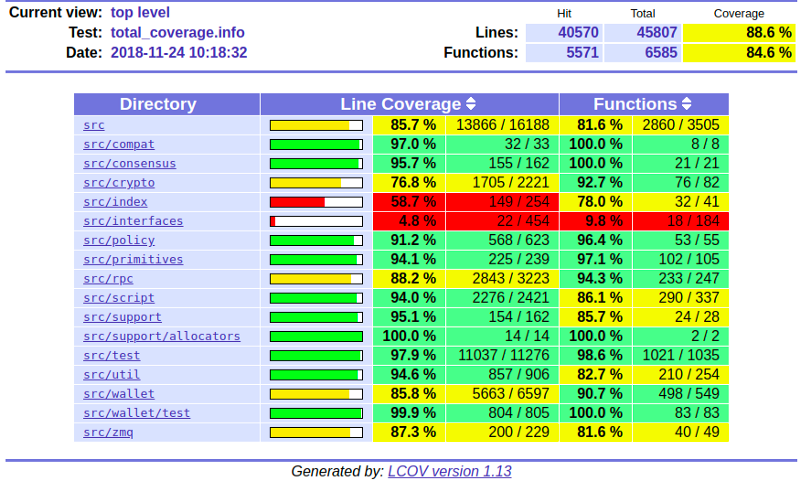View src/script coverage report

(x=119, y=298)
